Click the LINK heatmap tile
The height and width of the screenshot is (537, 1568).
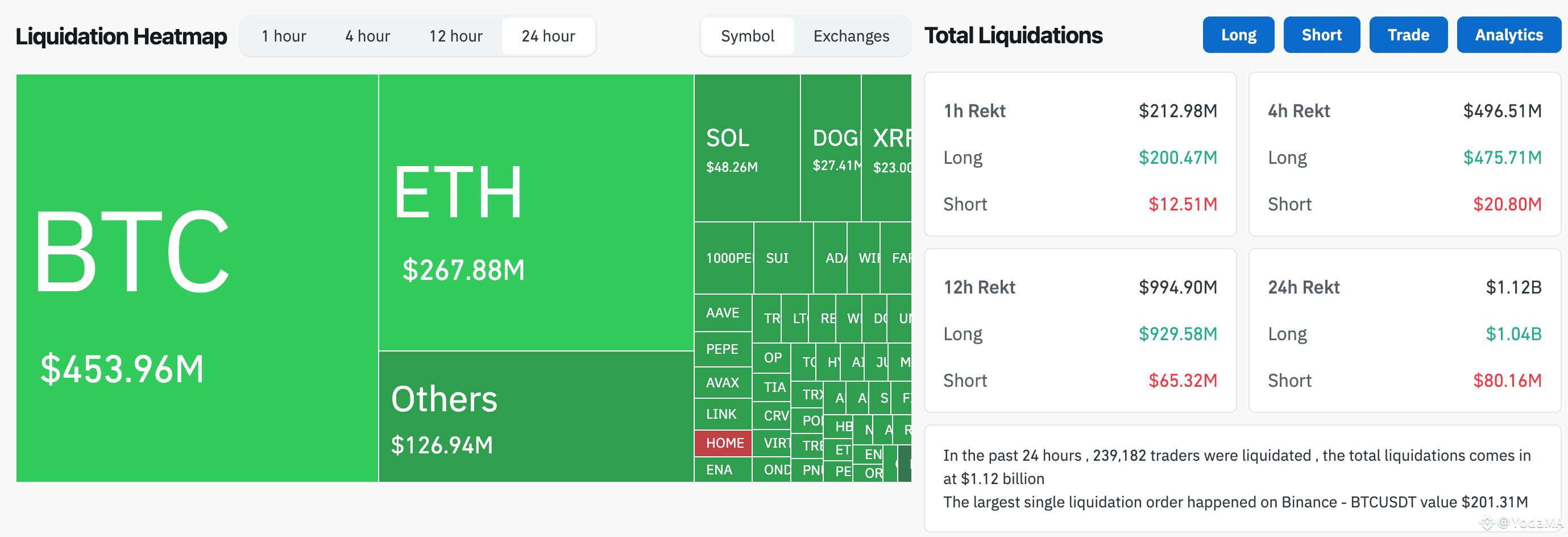(723, 414)
